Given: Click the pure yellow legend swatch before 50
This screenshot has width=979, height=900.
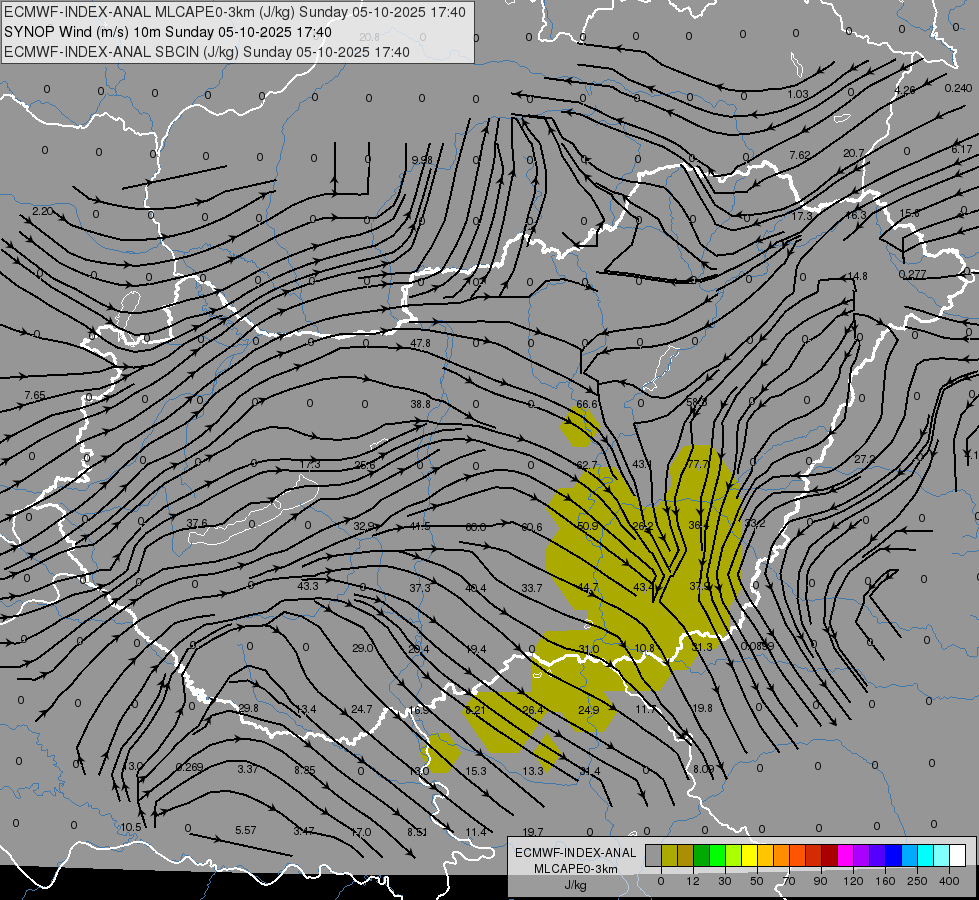Looking at the screenshot, I should [750, 855].
